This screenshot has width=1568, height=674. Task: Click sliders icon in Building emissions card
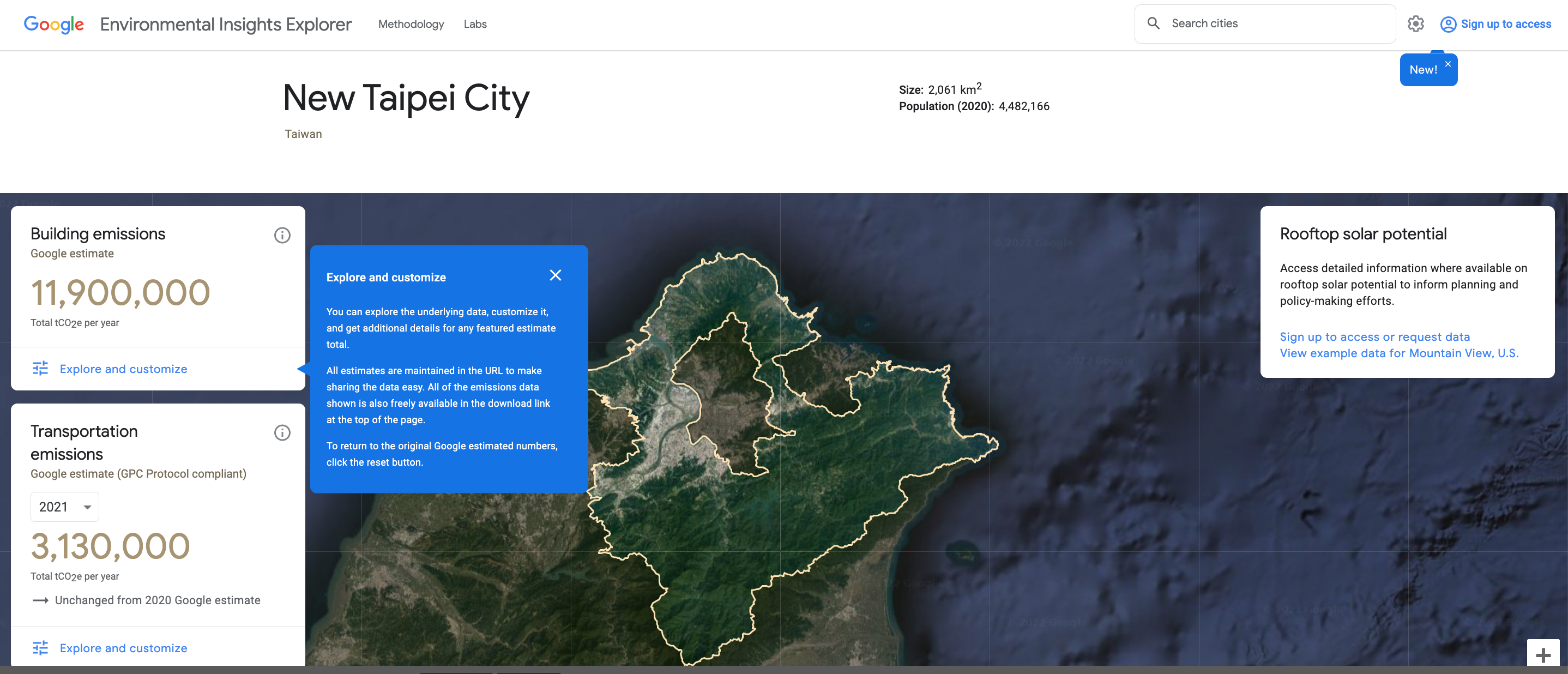click(40, 369)
